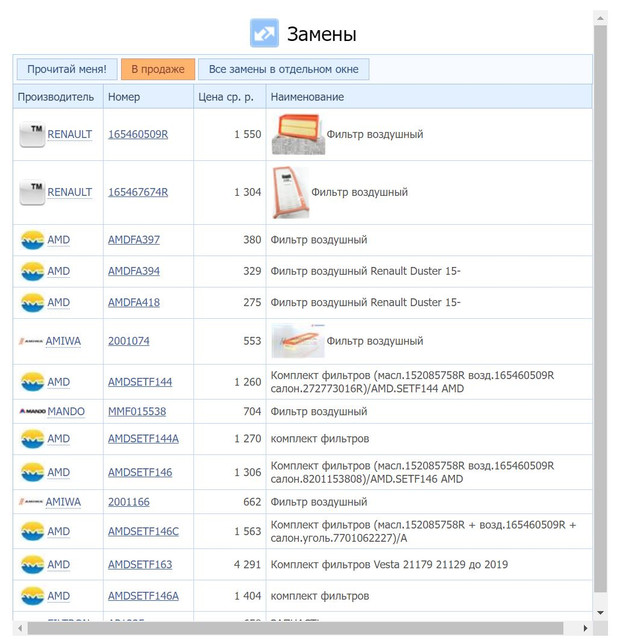Select price 4 291 cell
The width and height of the screenshot is (620, 640).
point(230,565)
